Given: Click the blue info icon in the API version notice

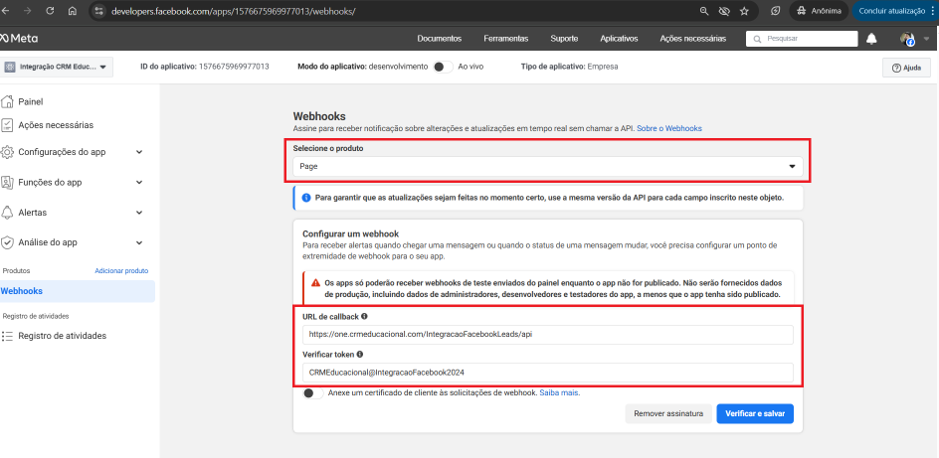Looking at the screenshot, I should click(x=307, y=197).
